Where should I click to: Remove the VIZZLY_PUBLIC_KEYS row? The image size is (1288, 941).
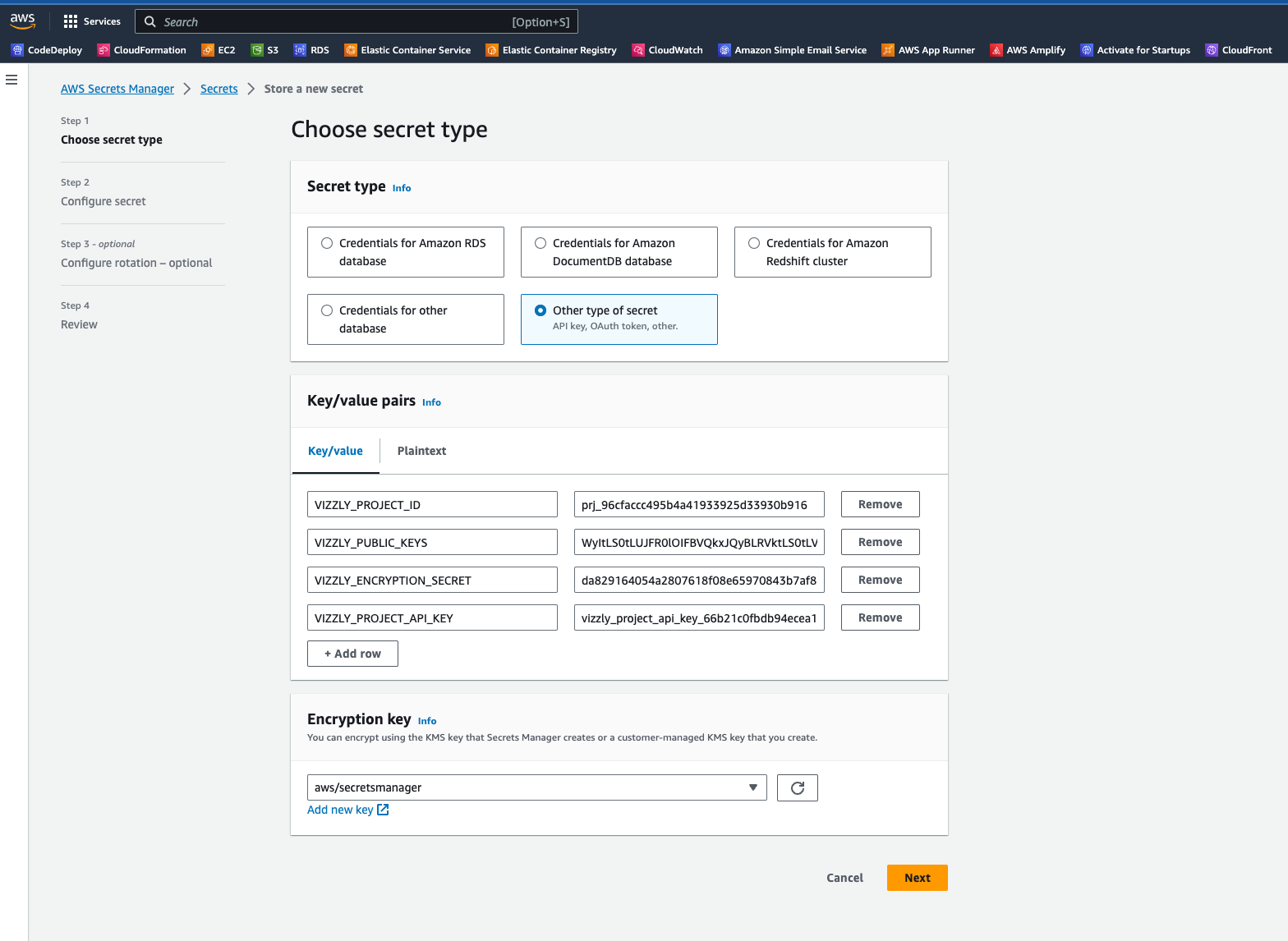coord(881,542)
